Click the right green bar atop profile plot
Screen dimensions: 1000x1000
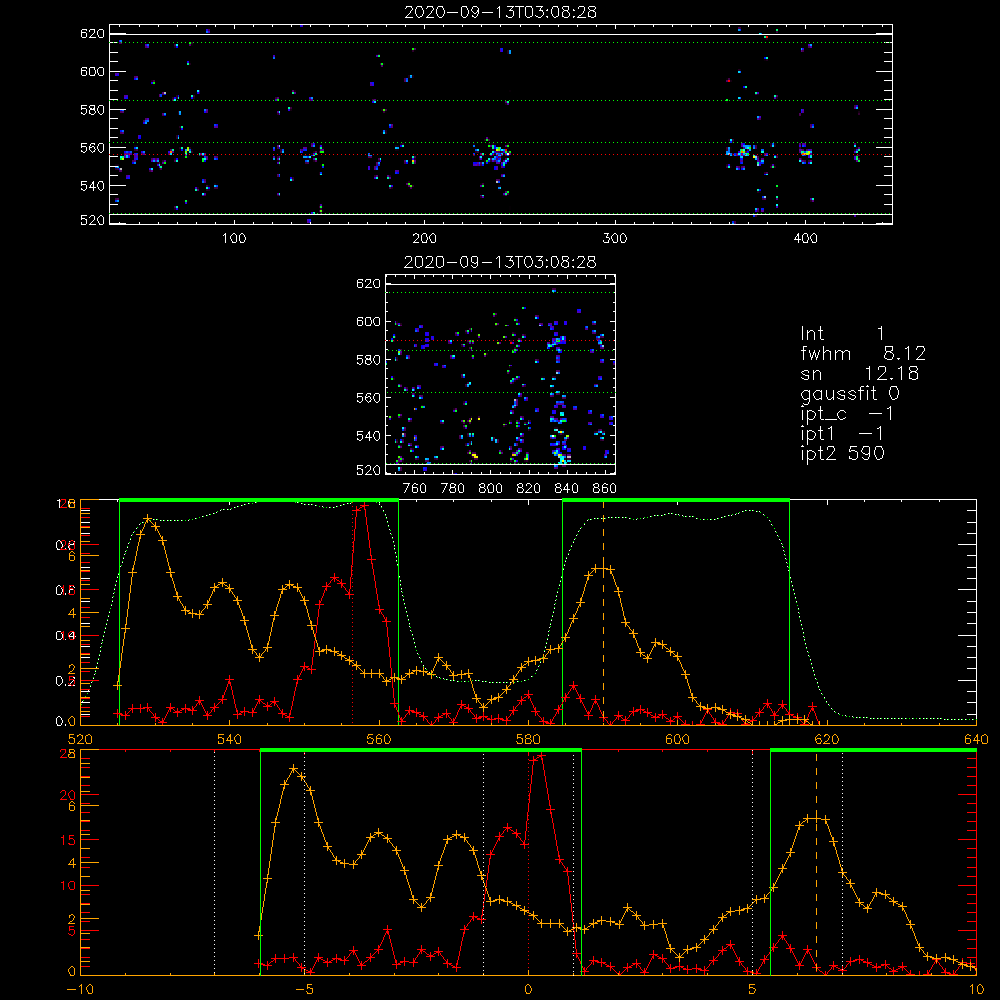[x=676, y=500]
